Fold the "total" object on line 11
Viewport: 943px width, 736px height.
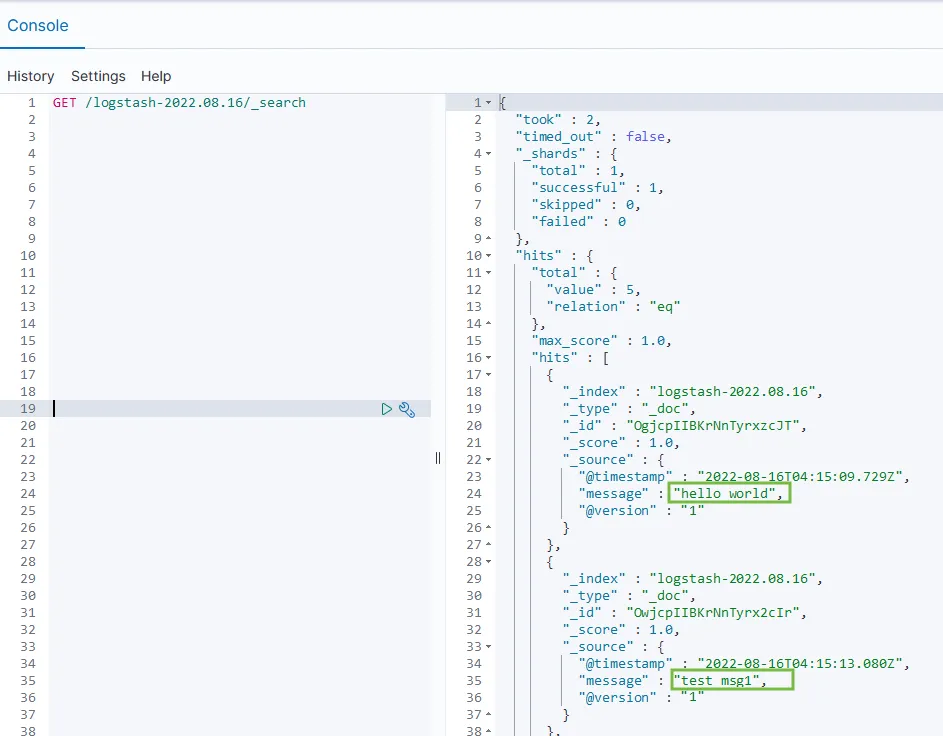tap(488, 273)
